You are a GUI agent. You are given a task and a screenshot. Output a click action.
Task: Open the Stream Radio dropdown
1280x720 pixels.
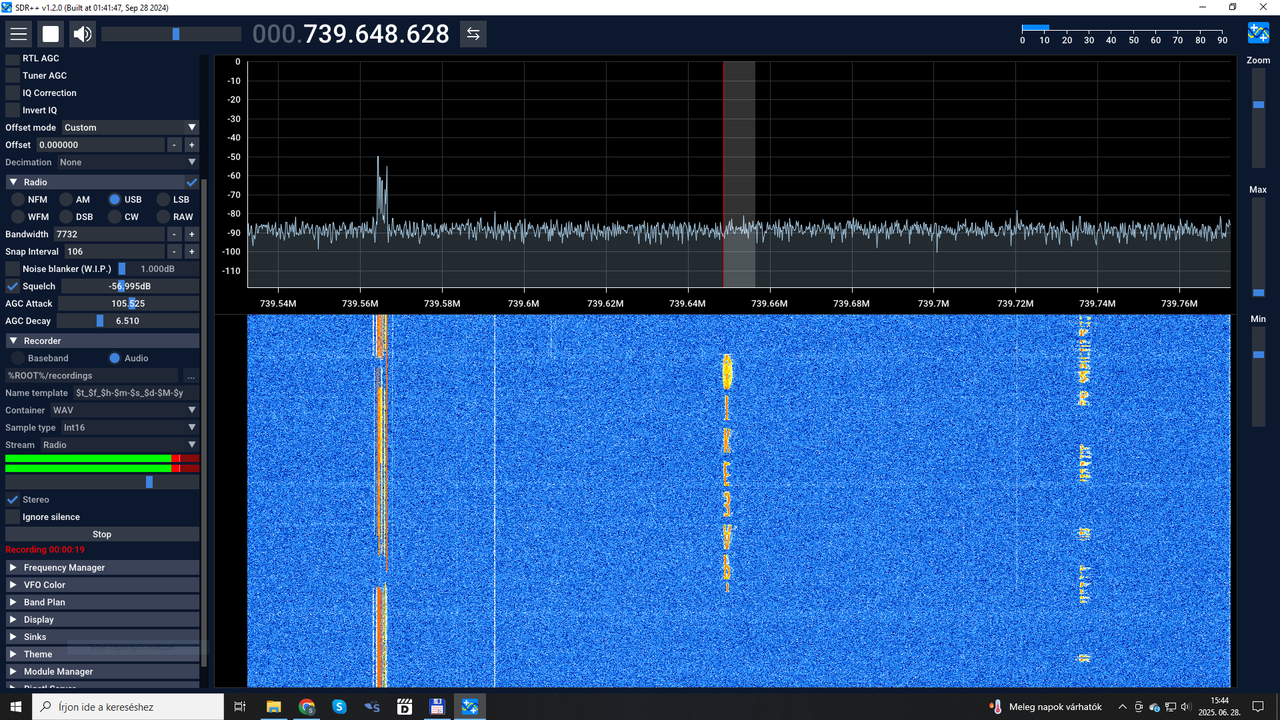click(119, 445)
